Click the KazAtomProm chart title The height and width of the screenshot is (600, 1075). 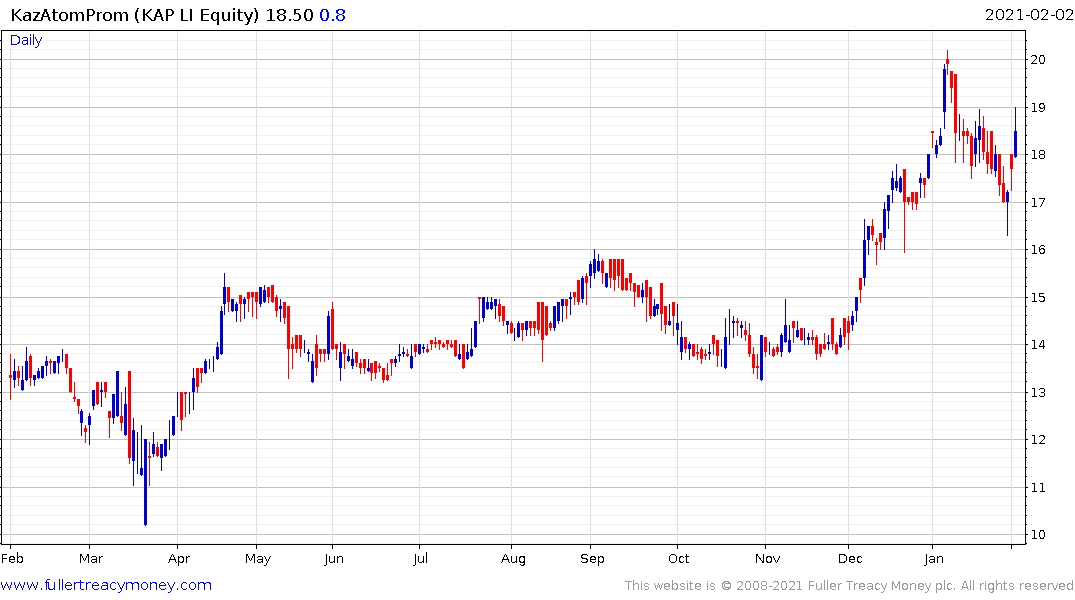pos(135,15)
